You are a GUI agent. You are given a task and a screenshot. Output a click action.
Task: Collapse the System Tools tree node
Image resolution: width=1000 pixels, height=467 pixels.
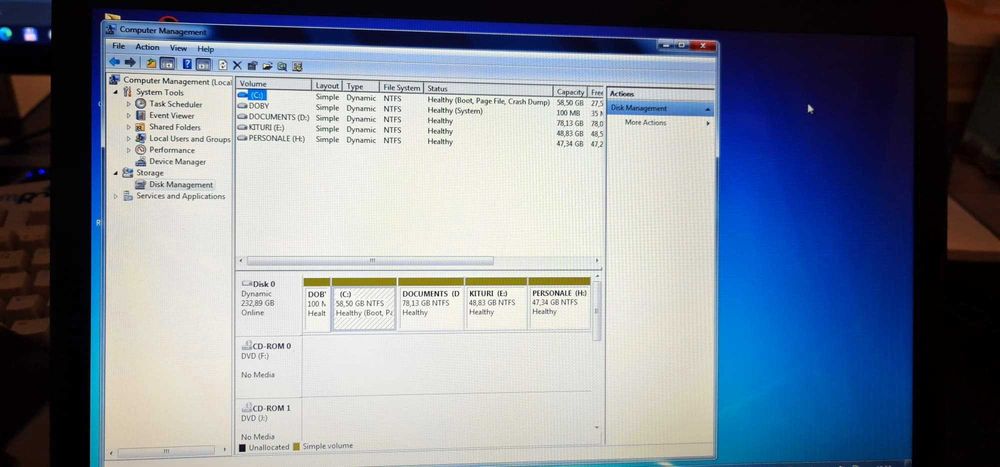115,92
